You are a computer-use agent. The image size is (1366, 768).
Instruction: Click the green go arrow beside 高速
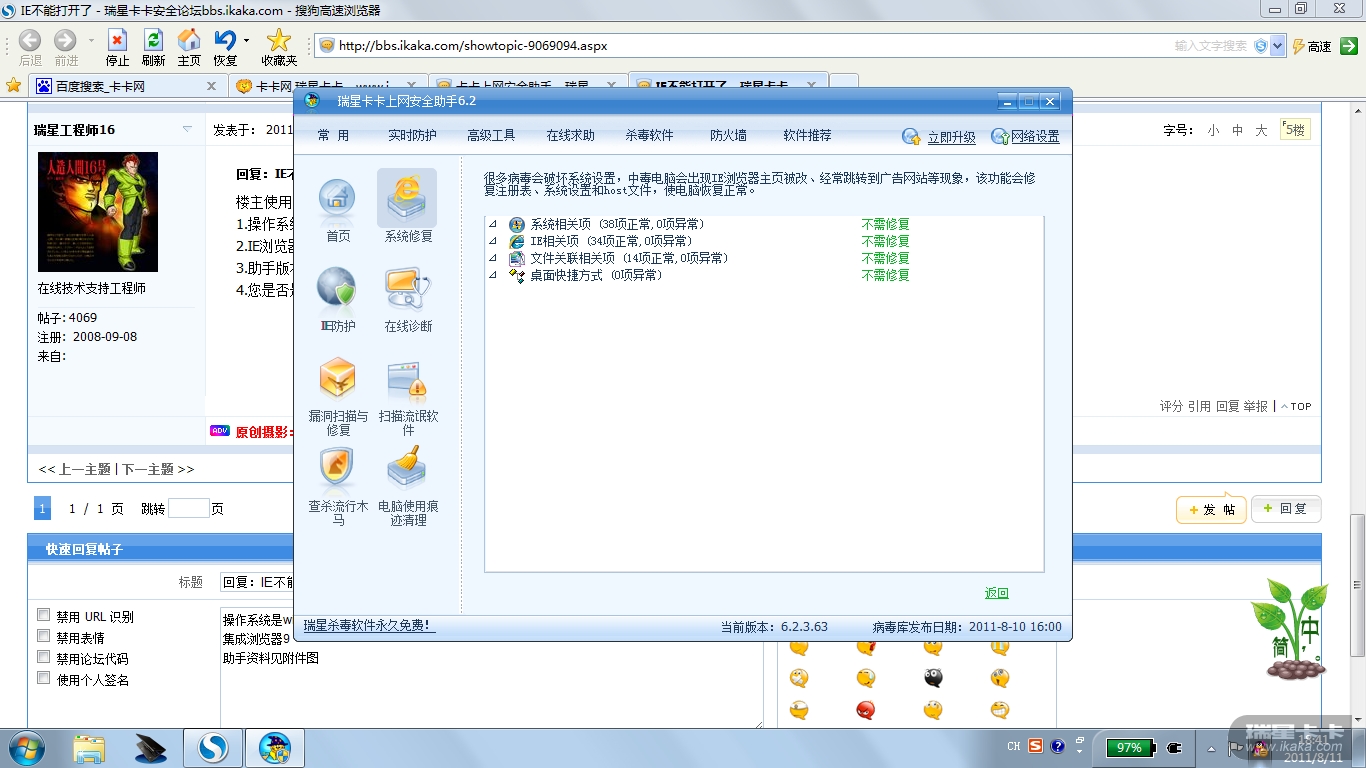click(1349, 46)
